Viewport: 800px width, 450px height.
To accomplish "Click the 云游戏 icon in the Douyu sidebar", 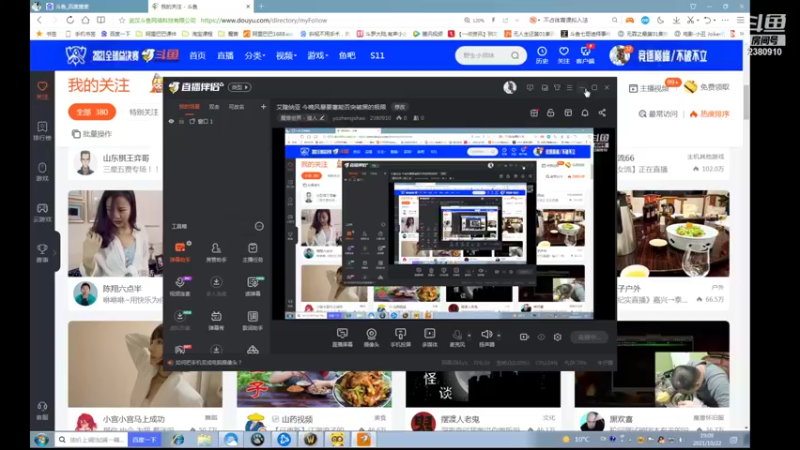I will click(42, 212).
